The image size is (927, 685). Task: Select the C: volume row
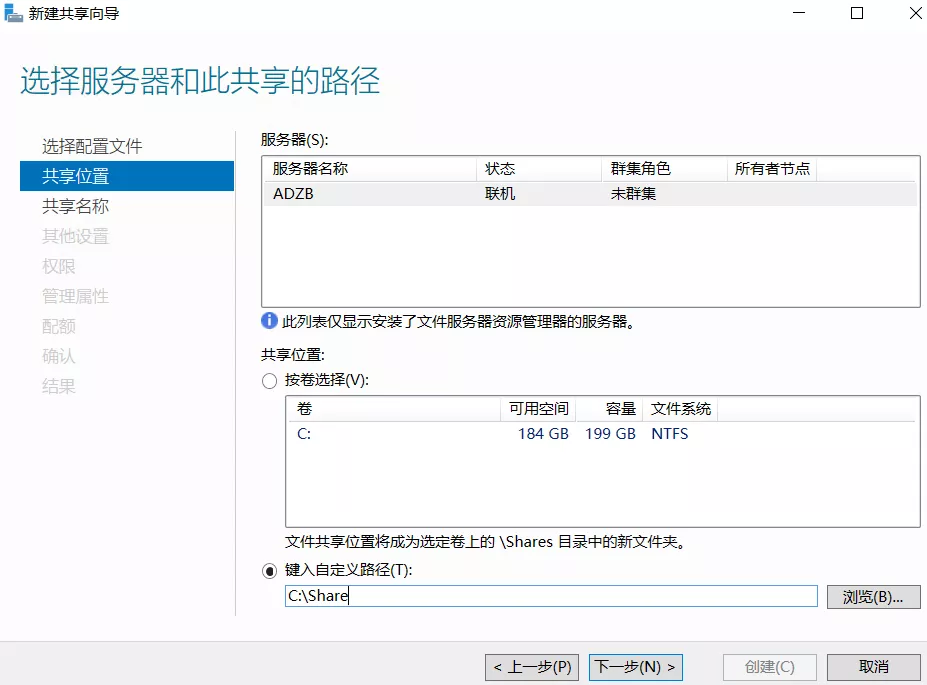601,434
